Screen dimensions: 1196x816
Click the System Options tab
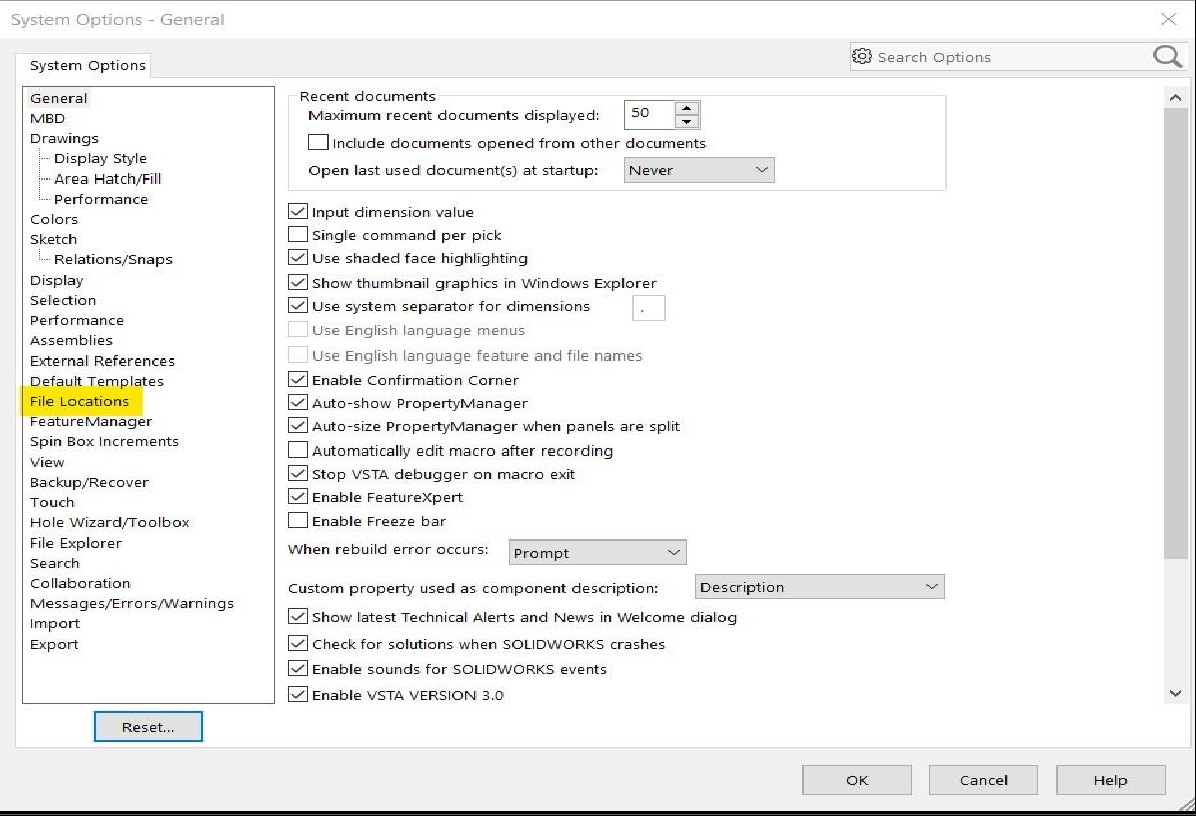point(88,66)
